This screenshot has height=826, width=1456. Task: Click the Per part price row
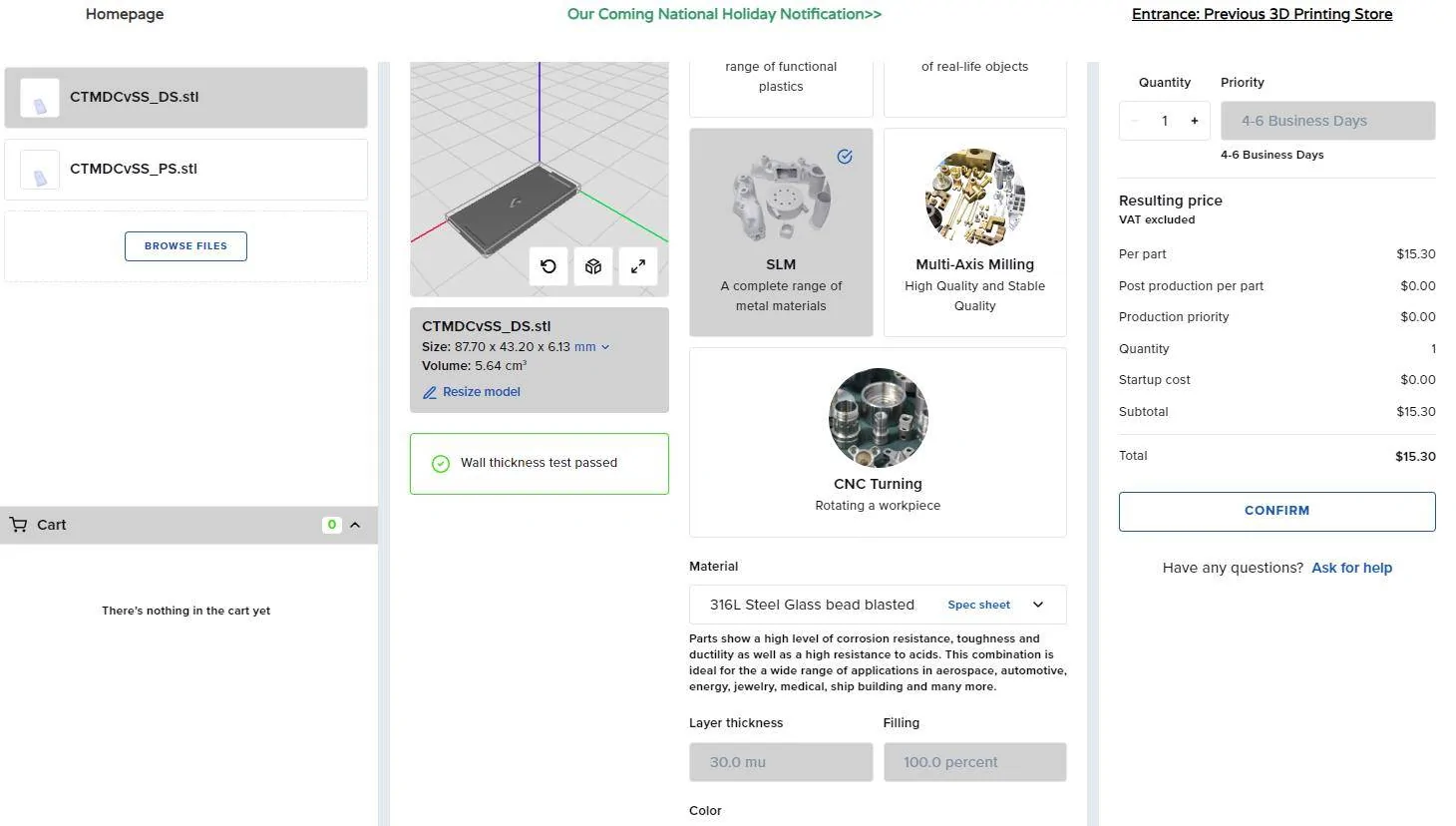pos(1277,254)
